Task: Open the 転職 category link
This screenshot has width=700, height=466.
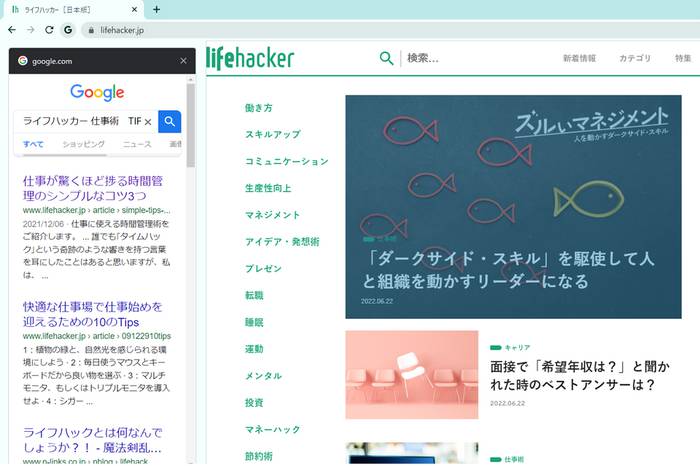Action: 254,295
